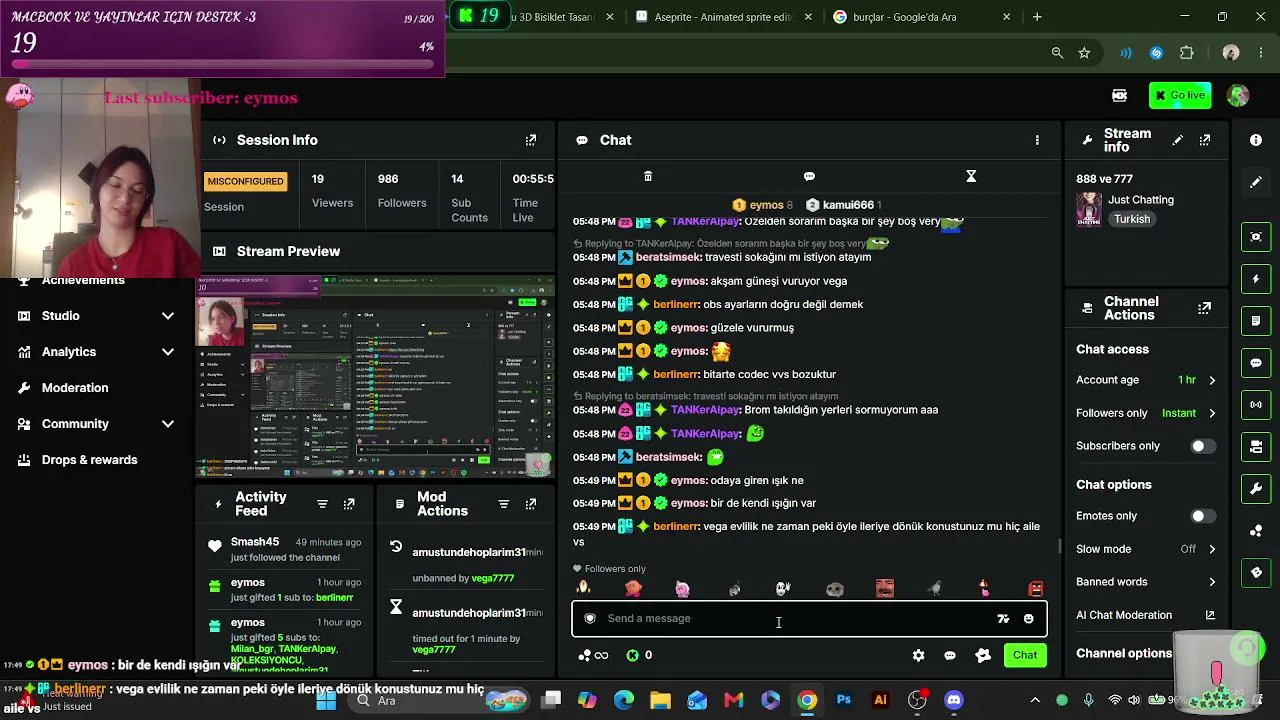Toggle the chat bubble widget icon in sidebar
The height and width of the screenshot is (720, 1280).
point(1256,363)
